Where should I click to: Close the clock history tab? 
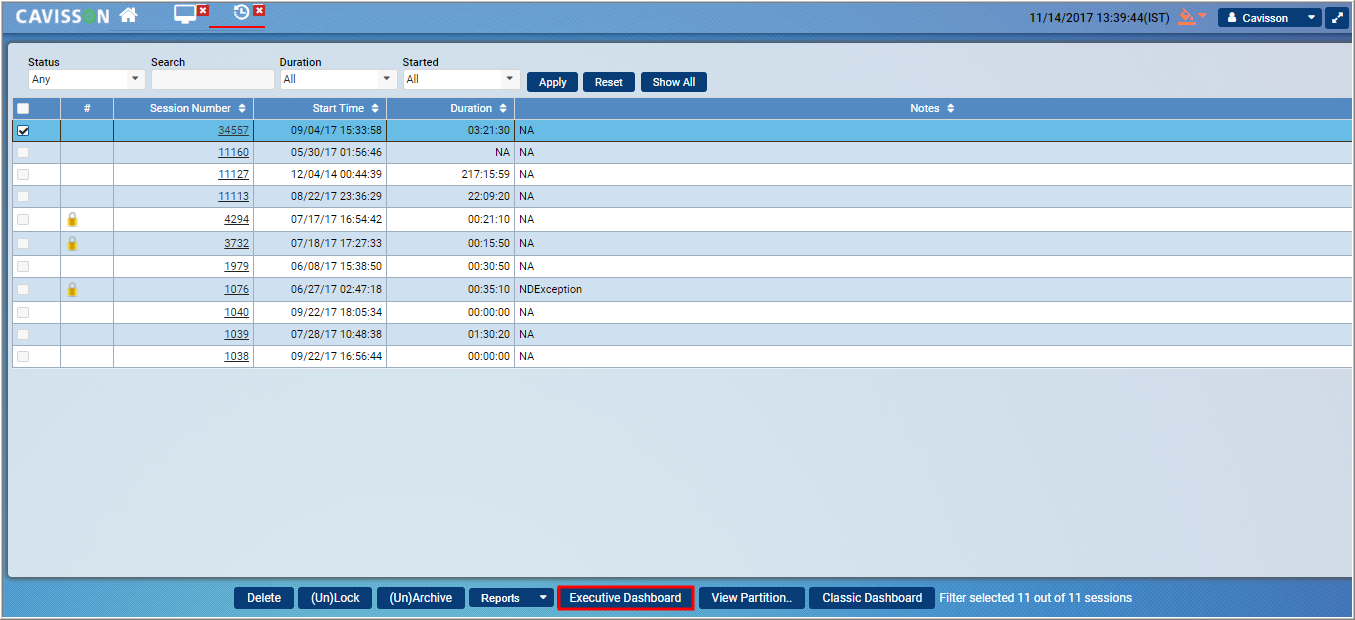coord(259,10)
